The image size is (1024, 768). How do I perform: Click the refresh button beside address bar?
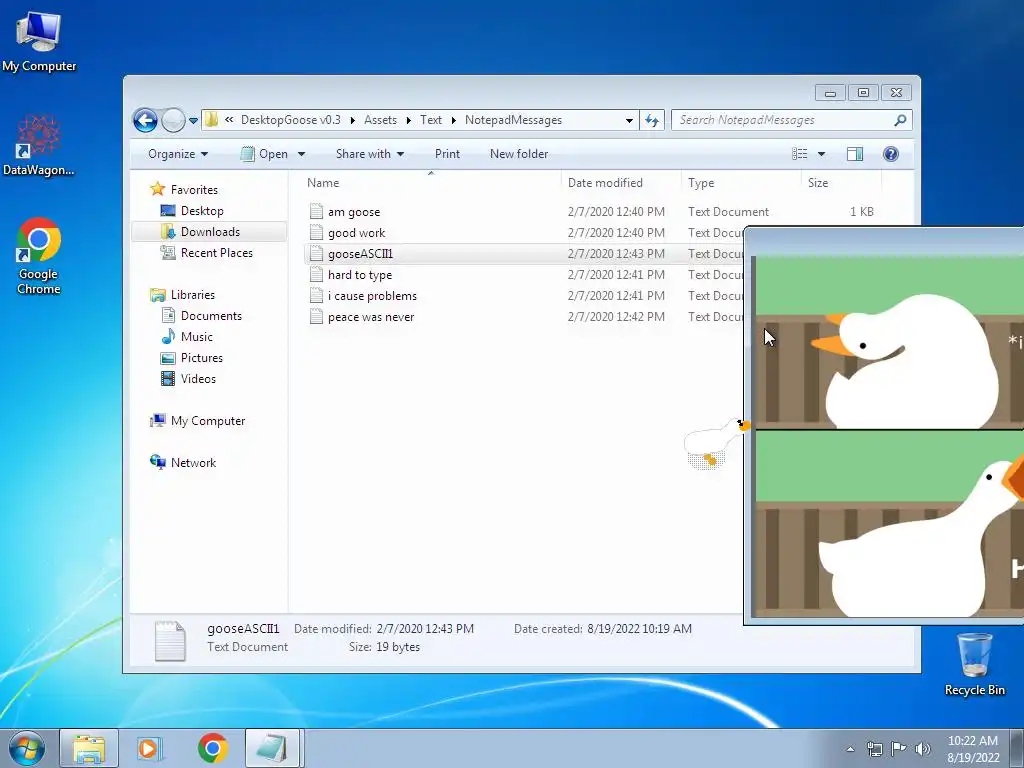click(652, 120)
